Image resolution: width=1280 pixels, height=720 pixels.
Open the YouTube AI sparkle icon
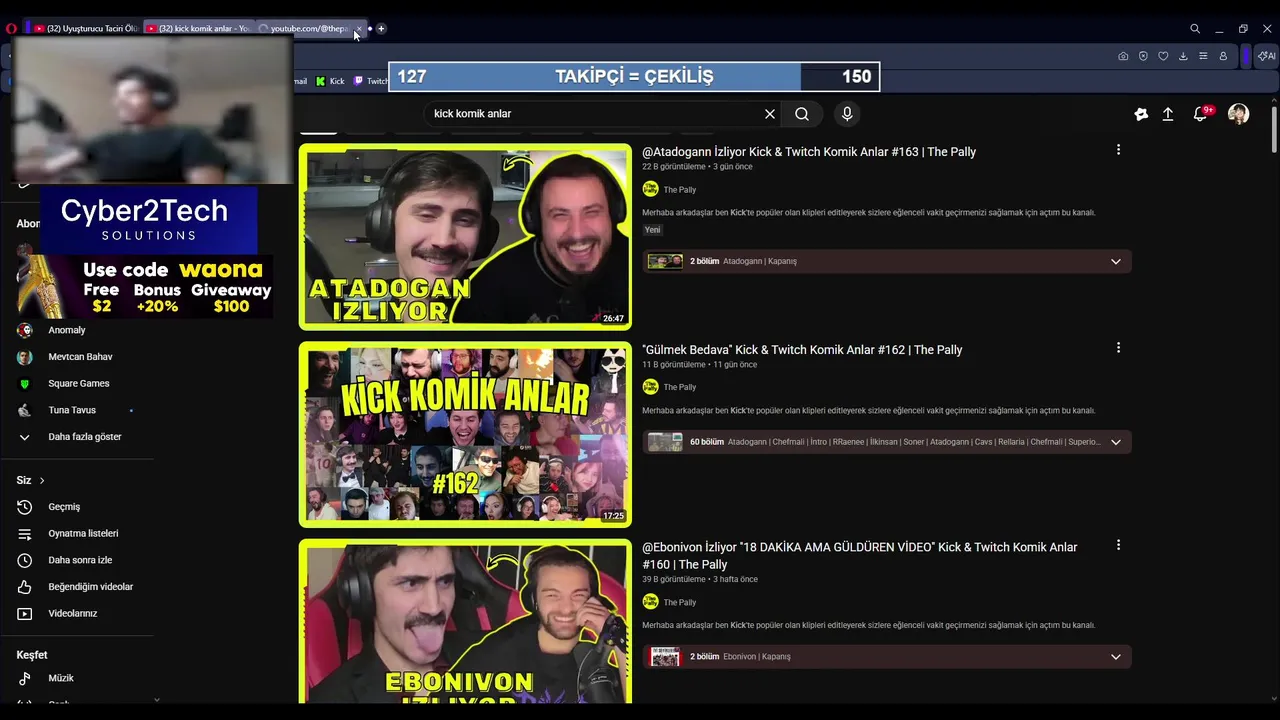pyautogui.click(x=1141, y=114)
